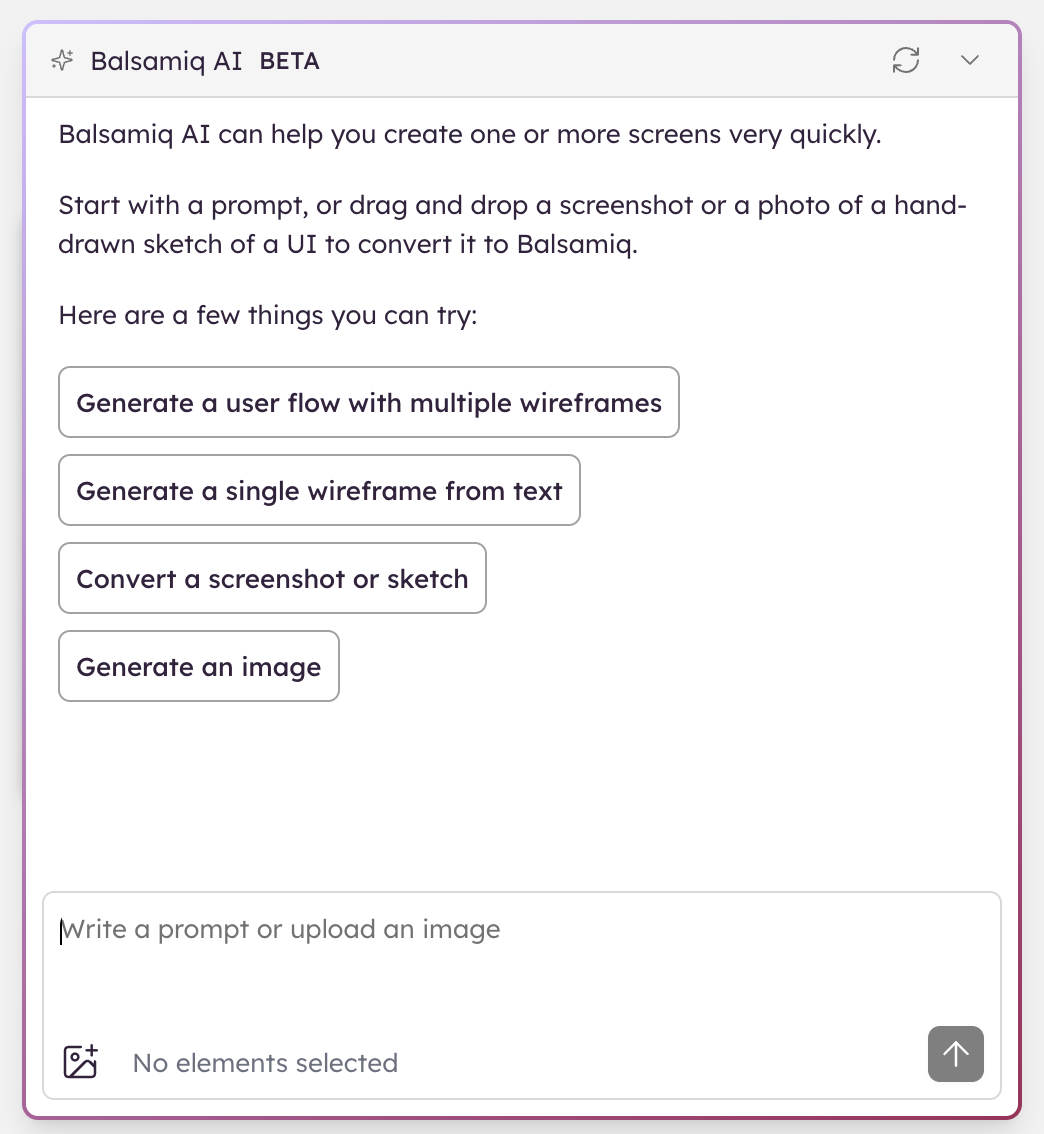Click the No elements selected status text

[x=265, y=1063]
